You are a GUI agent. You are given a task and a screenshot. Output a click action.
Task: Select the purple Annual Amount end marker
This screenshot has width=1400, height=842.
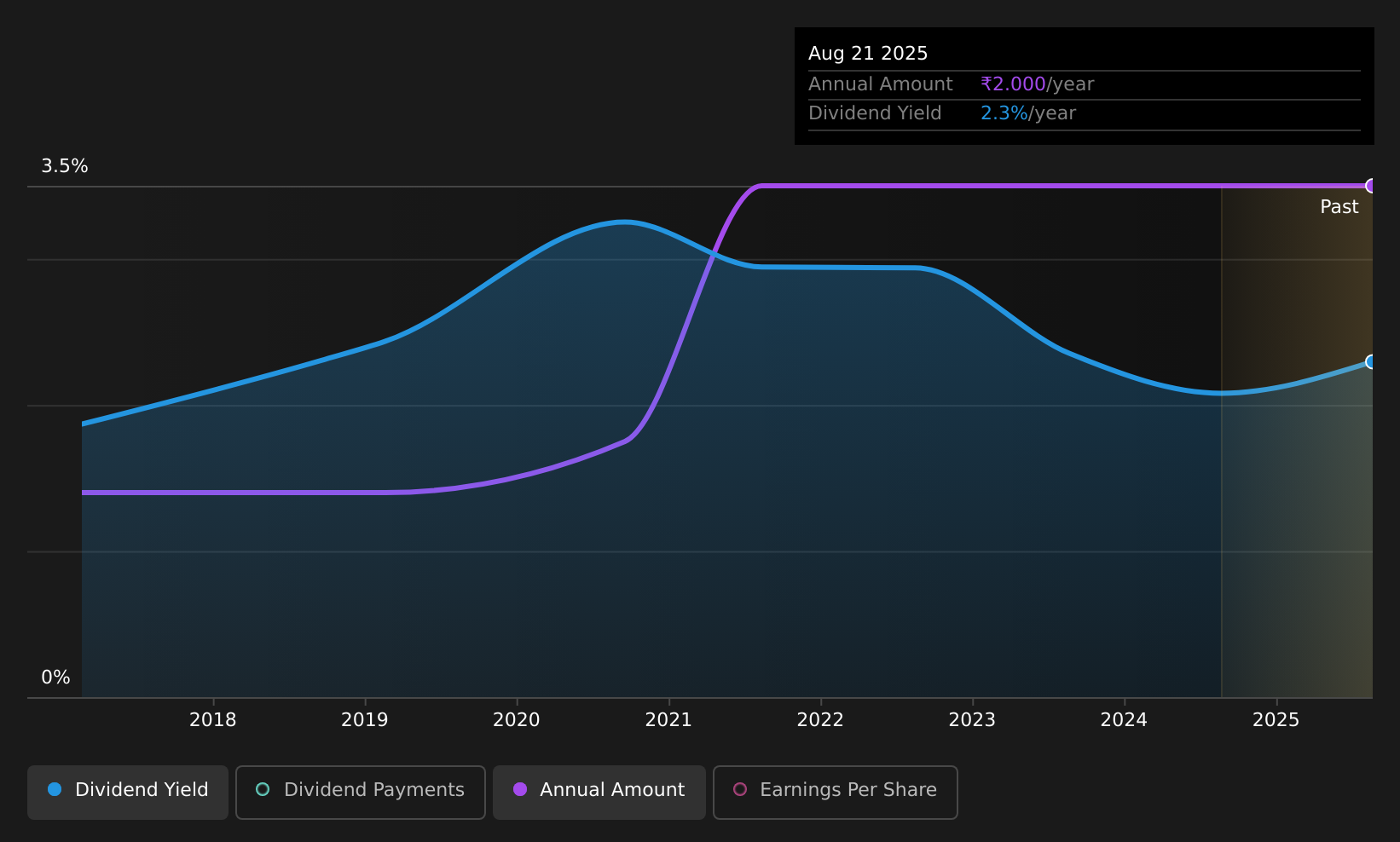(x=1371, y=186)
